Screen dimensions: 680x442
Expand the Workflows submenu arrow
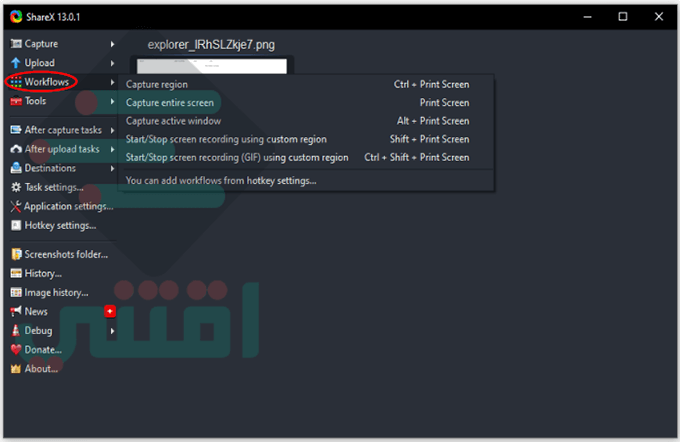click(112, 82)
